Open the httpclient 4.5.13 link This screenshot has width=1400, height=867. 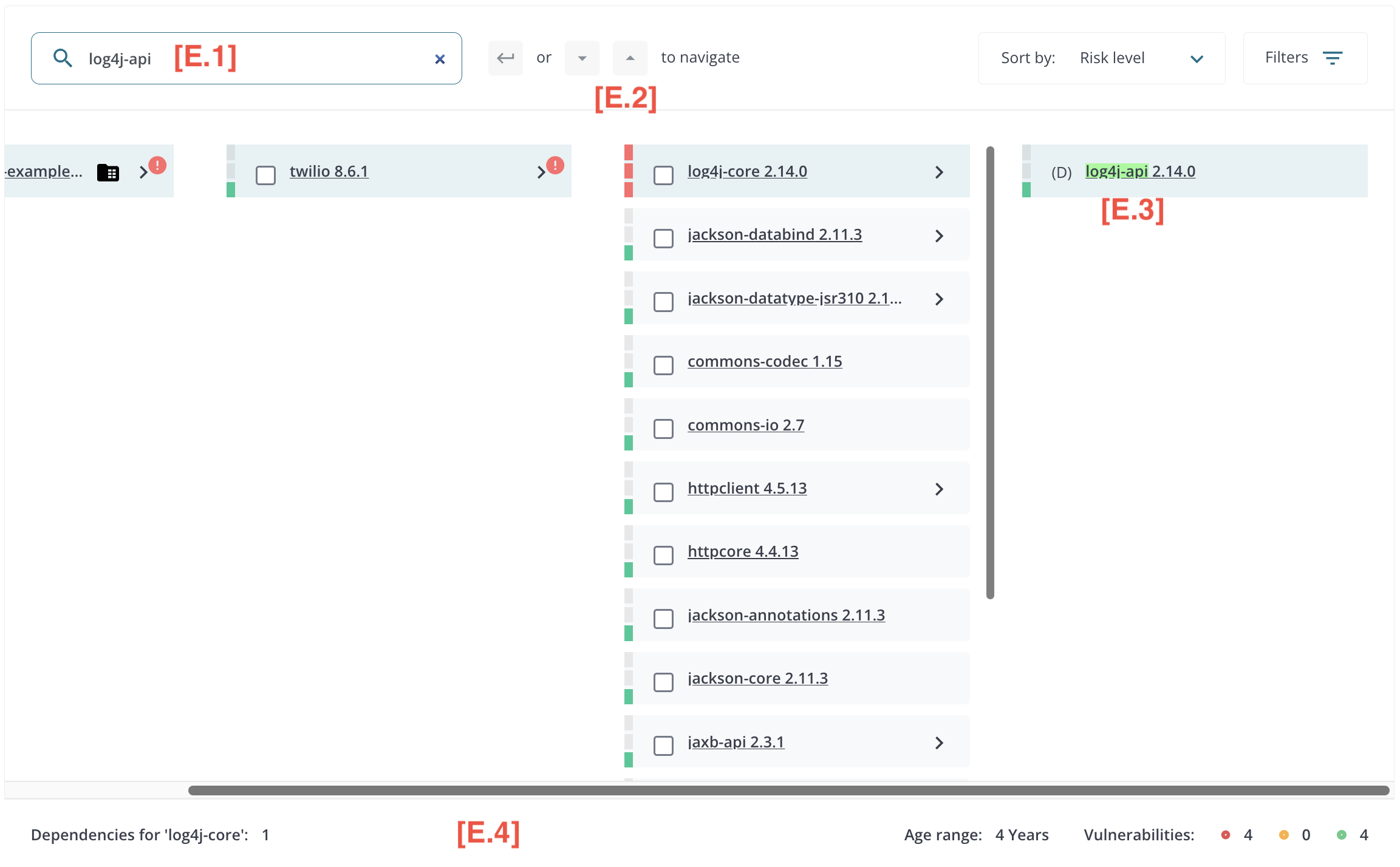pos(747,489)
